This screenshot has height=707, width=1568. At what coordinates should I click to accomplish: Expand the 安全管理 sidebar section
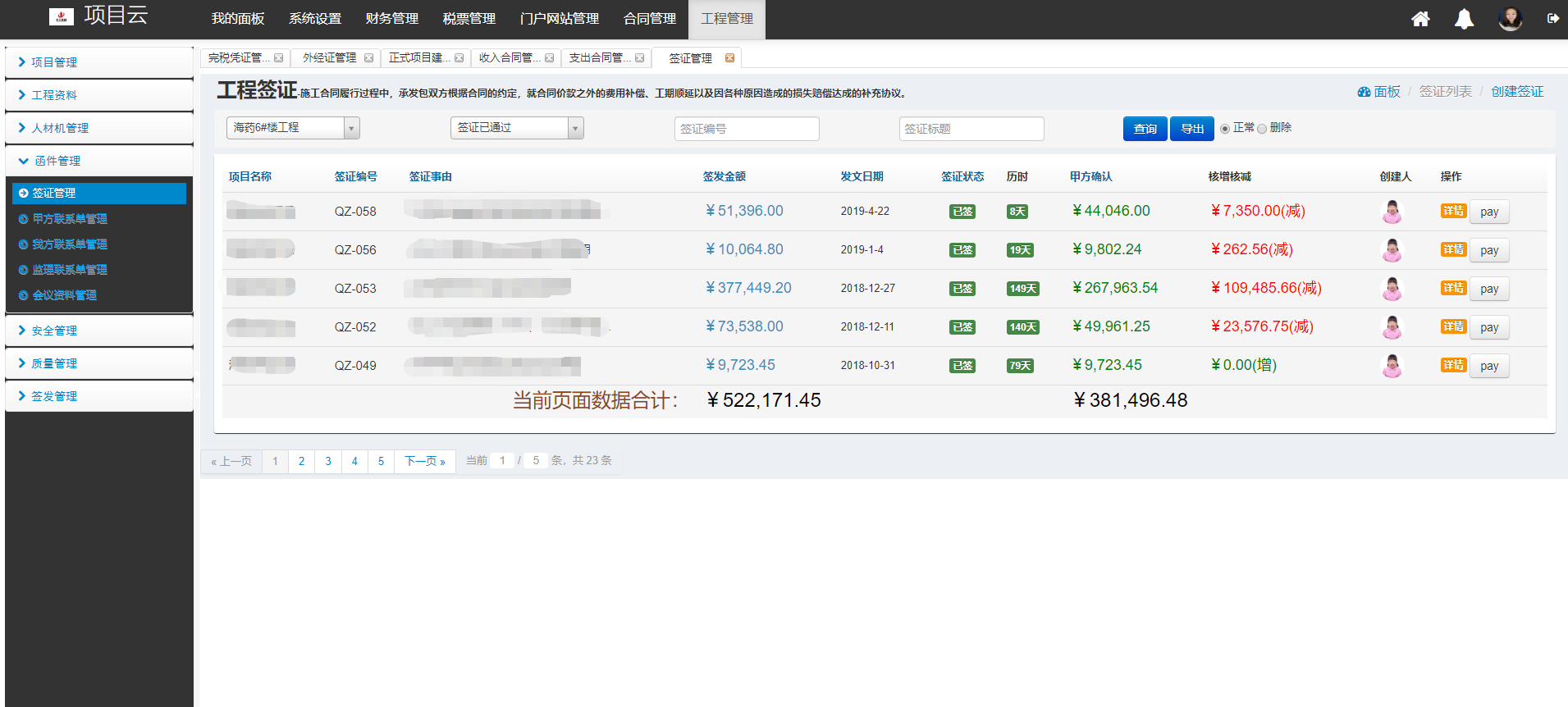coord(99,331)
